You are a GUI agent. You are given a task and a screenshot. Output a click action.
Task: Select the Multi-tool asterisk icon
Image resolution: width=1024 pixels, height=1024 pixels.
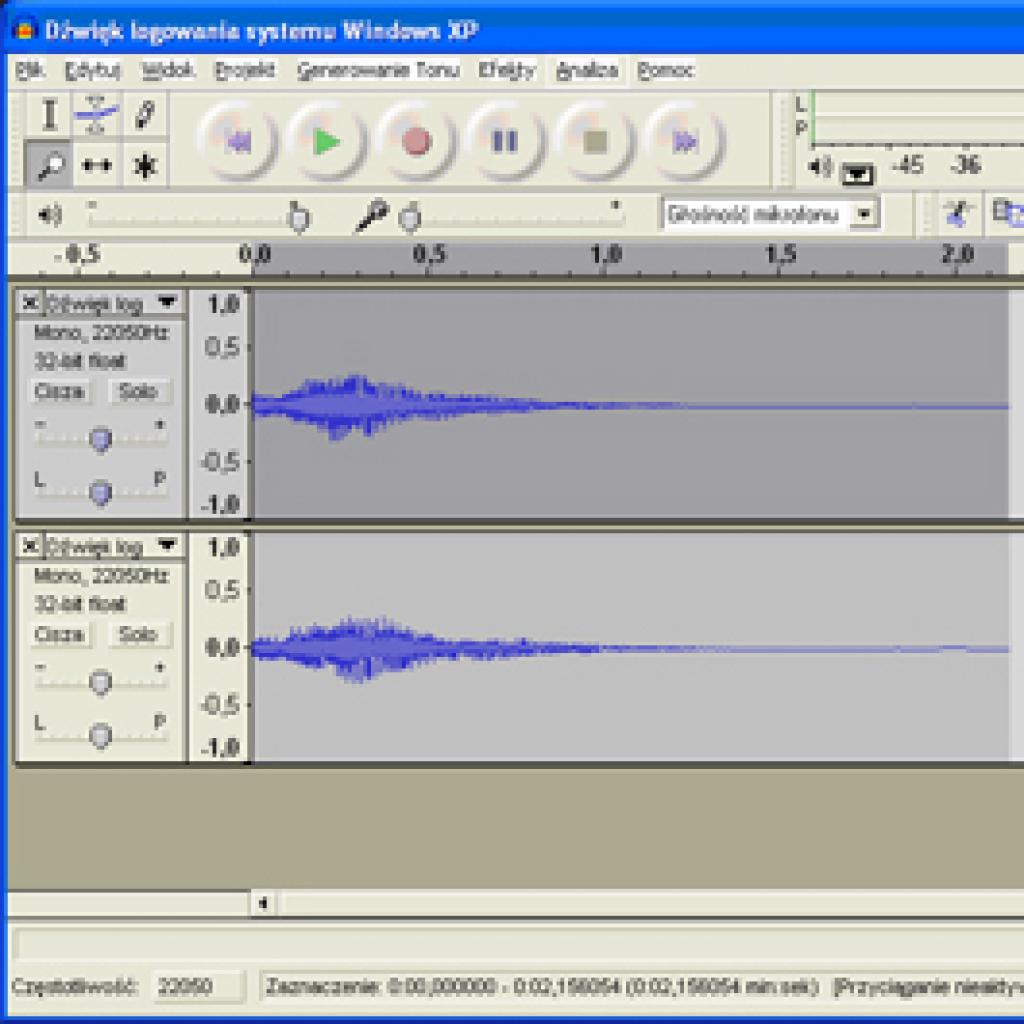coord(144,165)
